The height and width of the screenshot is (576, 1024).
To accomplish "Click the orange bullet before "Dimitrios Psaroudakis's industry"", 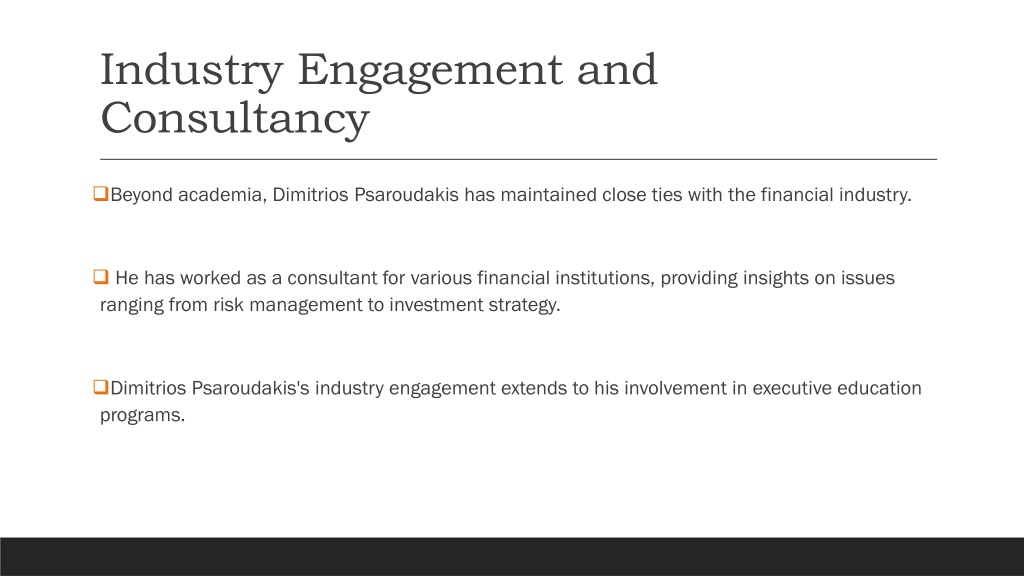I will coord(101,387).
